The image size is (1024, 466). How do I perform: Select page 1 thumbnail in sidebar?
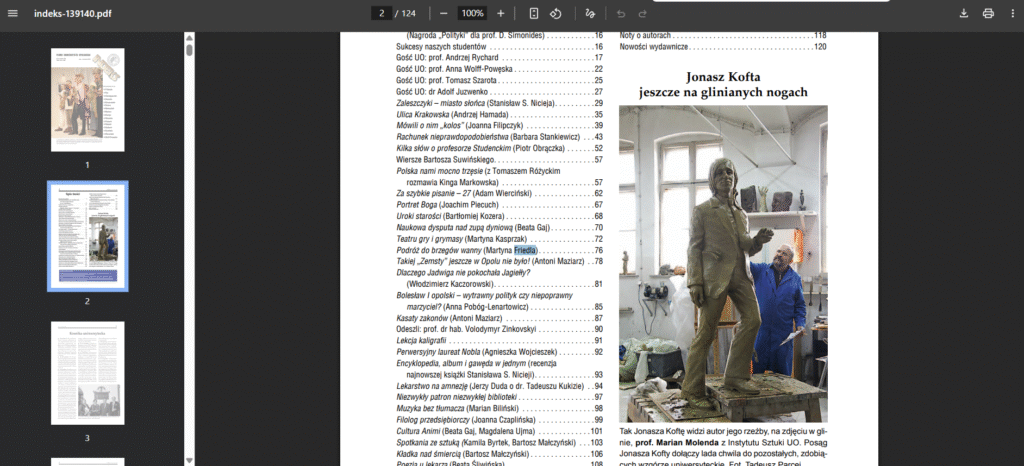point(88,100)
